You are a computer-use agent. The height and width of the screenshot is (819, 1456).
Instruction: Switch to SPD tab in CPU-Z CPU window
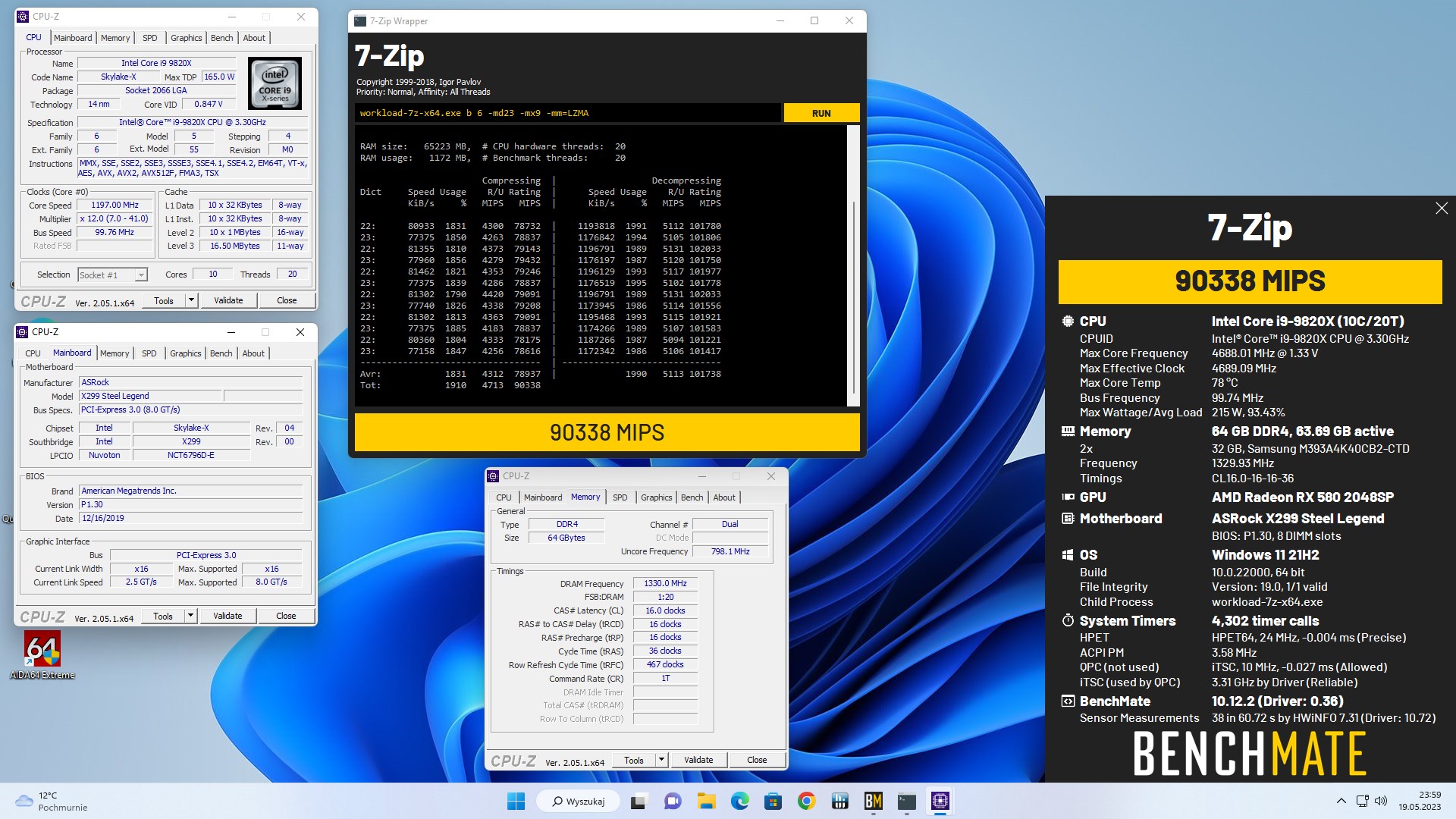click(150, 38)
